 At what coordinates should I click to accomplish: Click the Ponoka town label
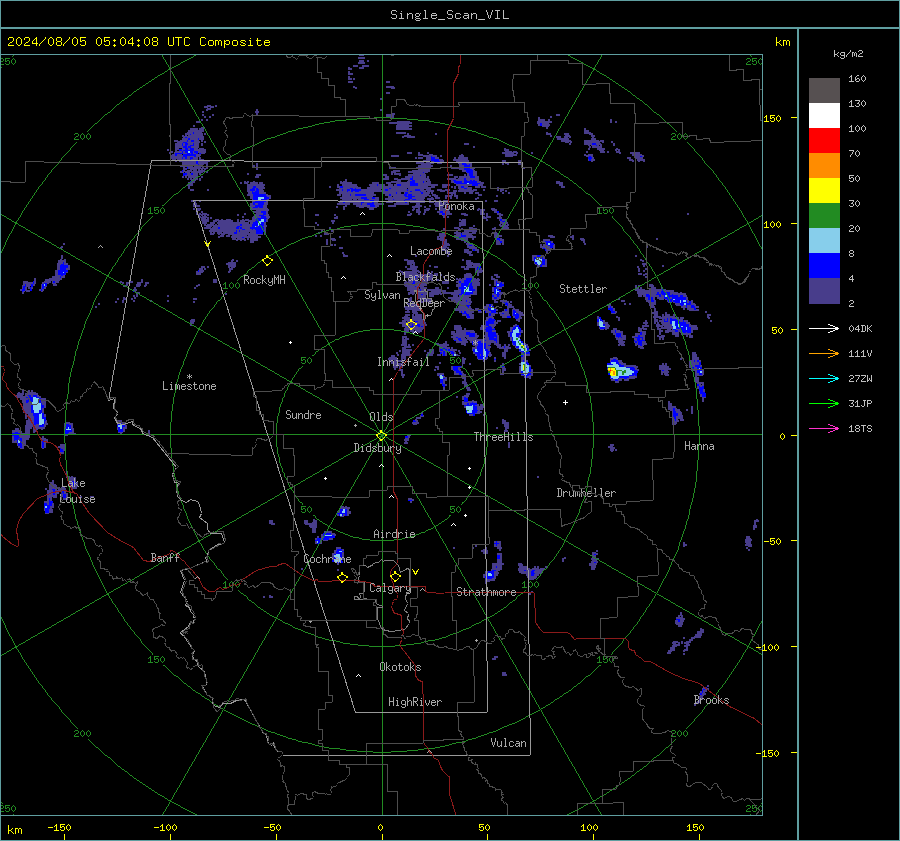pyautogui.click(x=456, y=206)
